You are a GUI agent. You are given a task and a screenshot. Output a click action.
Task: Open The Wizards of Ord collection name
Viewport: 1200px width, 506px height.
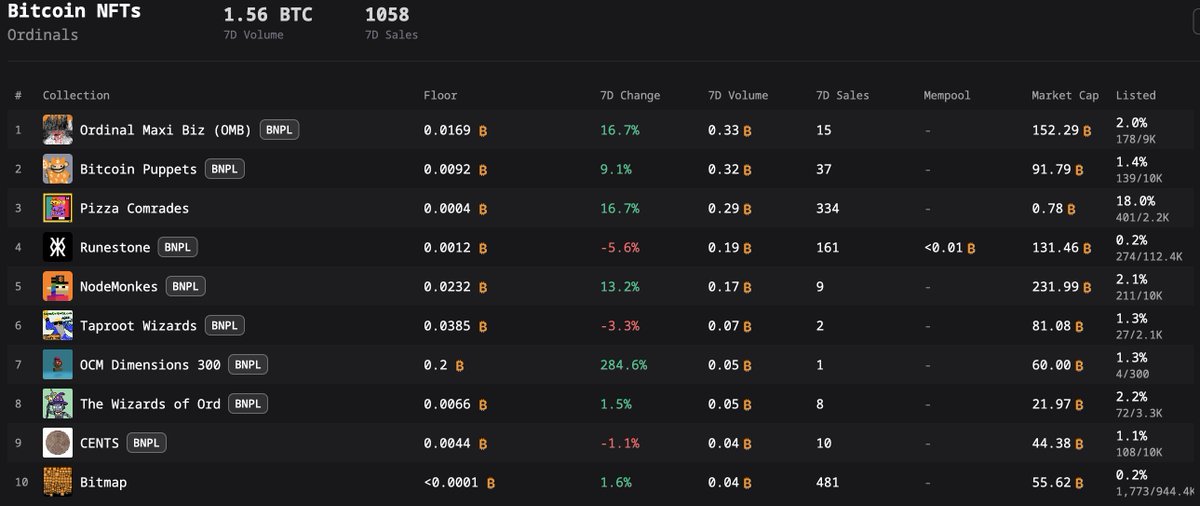click(150, 403)
